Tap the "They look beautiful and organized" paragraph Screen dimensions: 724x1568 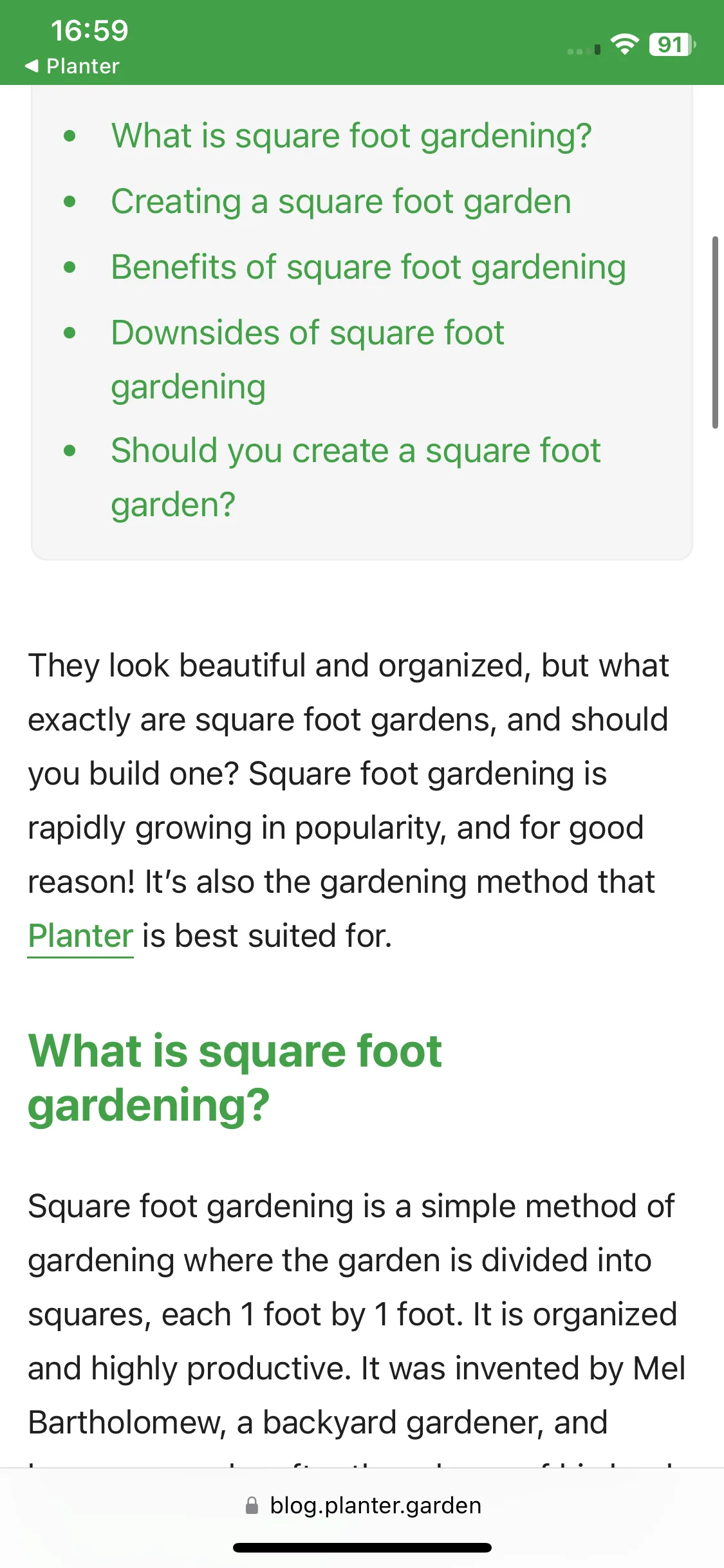pos(348,801)
